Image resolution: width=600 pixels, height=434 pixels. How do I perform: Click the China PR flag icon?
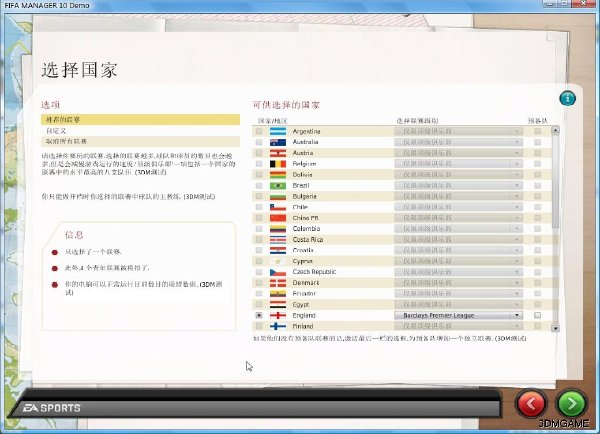tap(278, 218)
